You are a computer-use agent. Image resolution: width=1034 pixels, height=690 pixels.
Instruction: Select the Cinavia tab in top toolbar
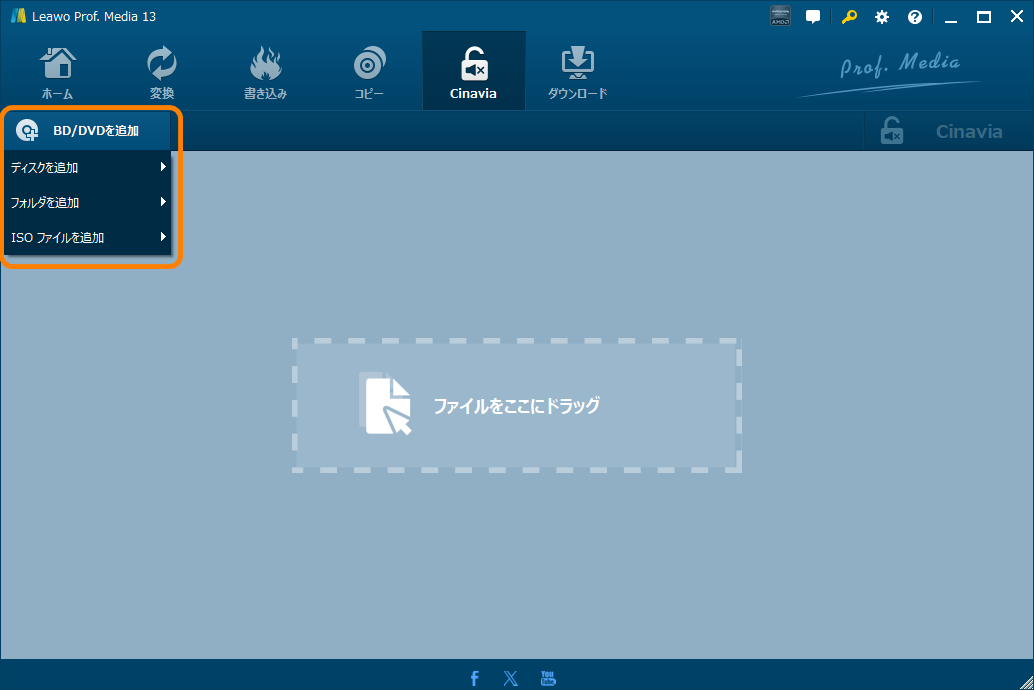coord(473,71)
